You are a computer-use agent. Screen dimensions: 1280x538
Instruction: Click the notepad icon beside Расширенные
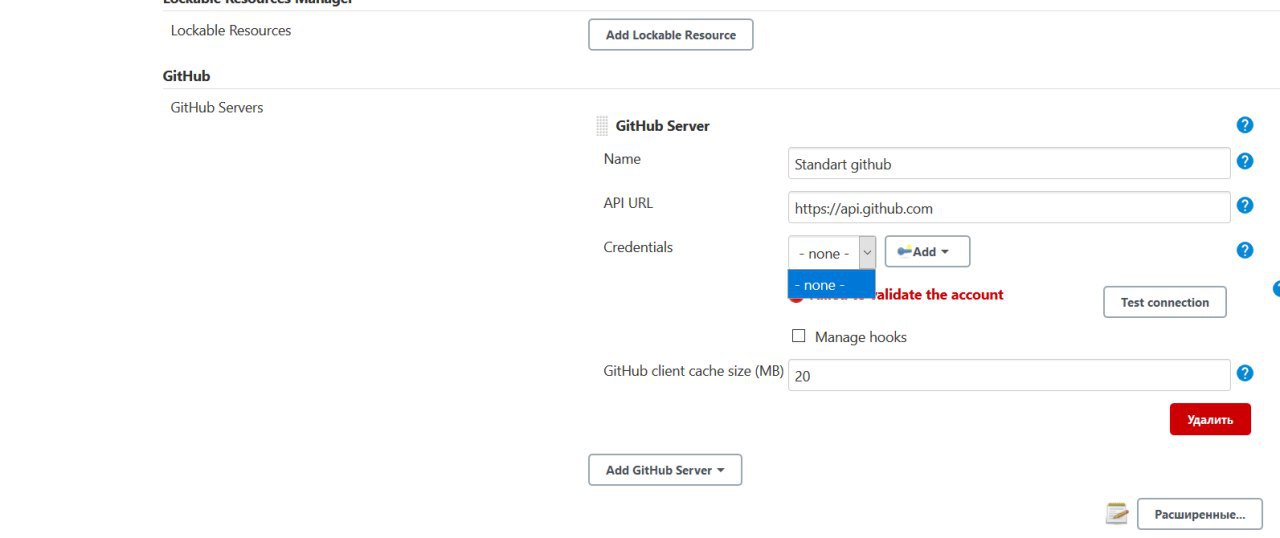point(1117,514)
